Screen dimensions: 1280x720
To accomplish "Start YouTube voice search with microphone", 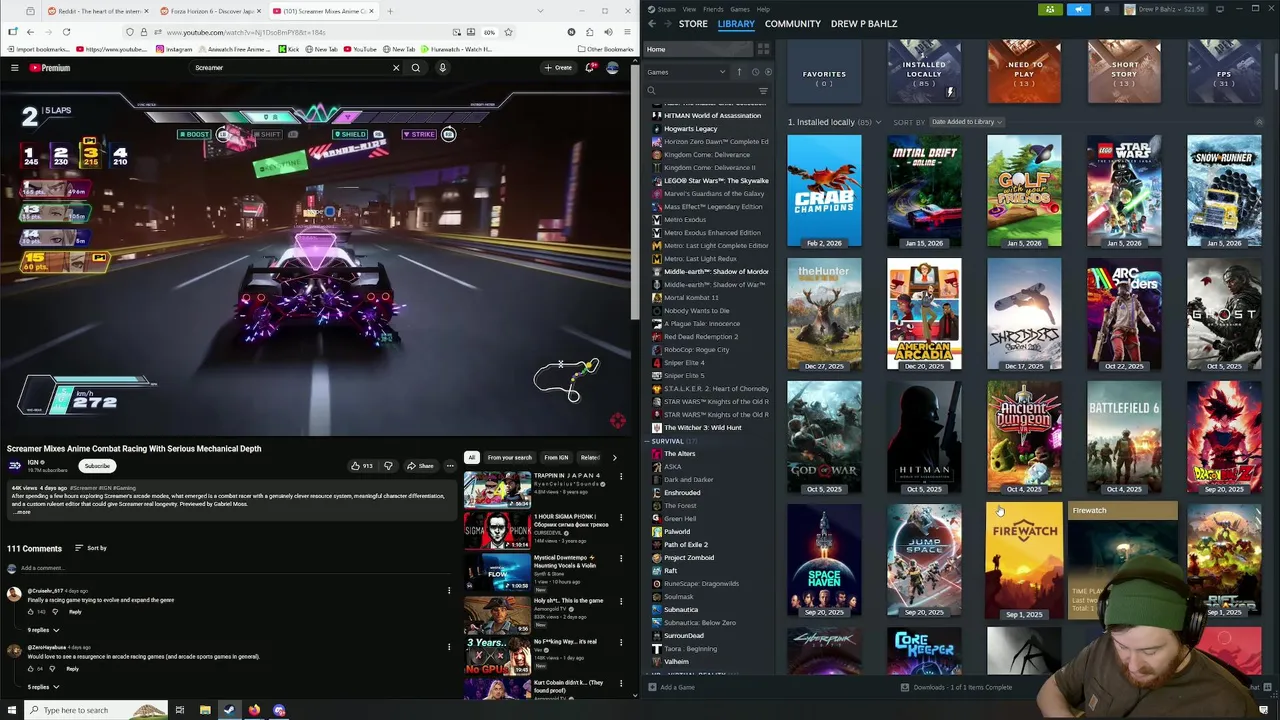I will click(442, 68).
